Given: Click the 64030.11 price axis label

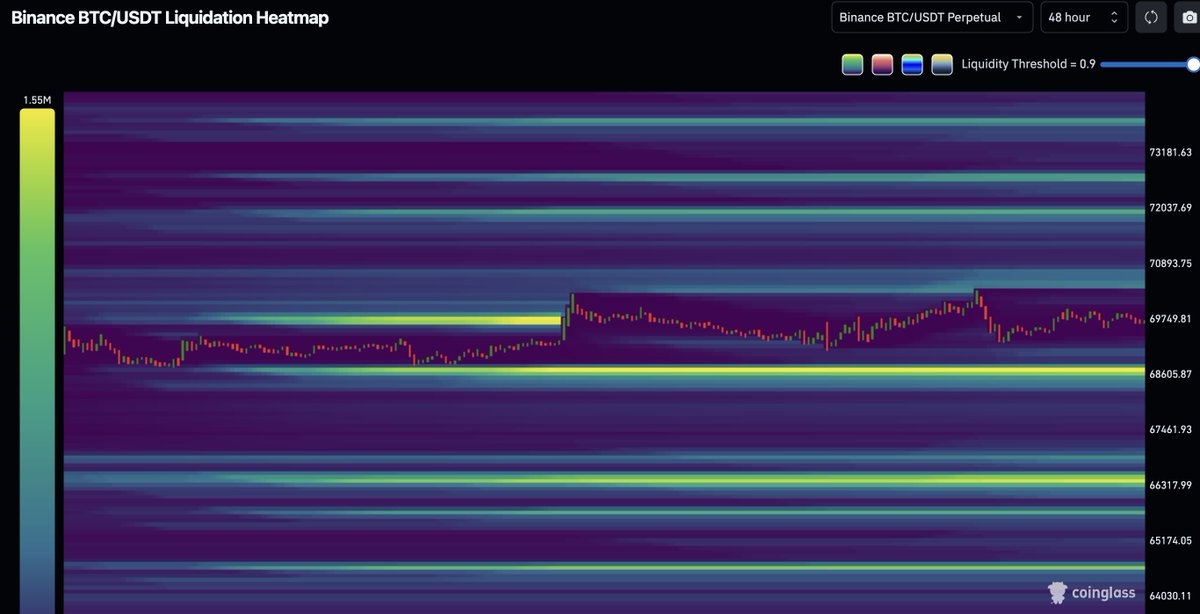Looking at the screenshot, I should coord(1171,596).
